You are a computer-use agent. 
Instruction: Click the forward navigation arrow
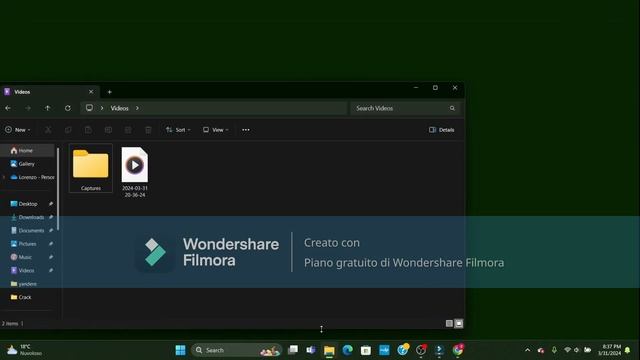pos(28,108)
